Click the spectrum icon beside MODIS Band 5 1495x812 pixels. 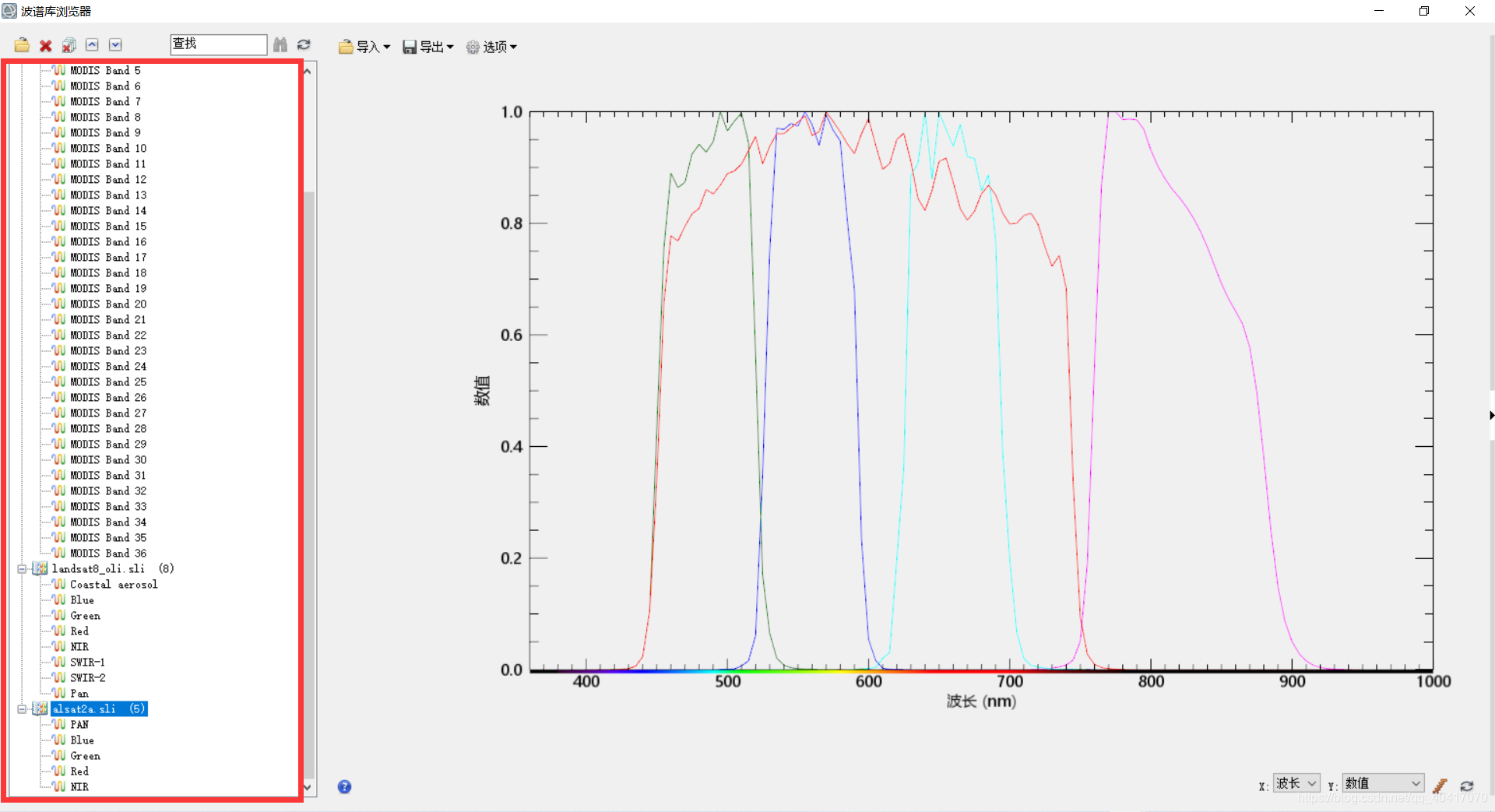click(59, 70)
